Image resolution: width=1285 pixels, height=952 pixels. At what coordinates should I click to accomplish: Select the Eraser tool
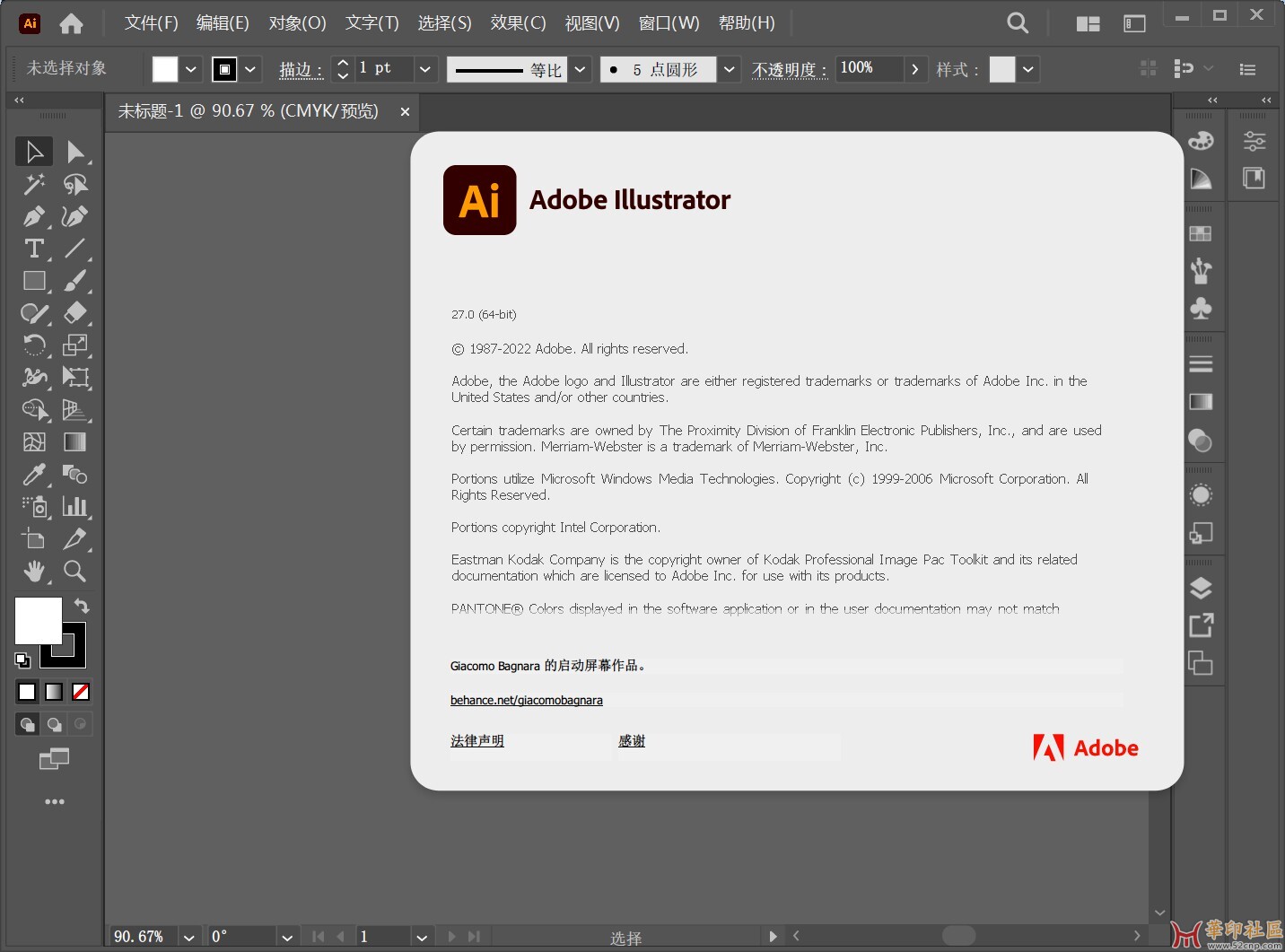coord(75,313)
